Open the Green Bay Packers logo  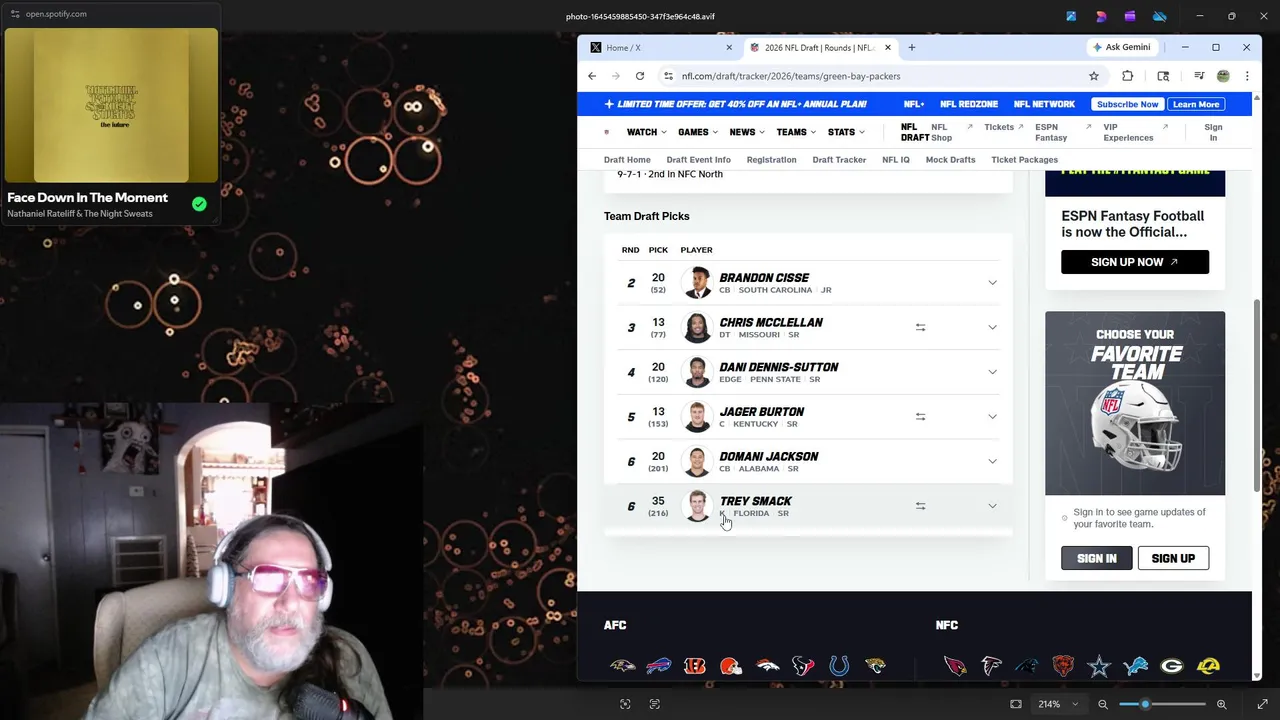coord(1171,666)
